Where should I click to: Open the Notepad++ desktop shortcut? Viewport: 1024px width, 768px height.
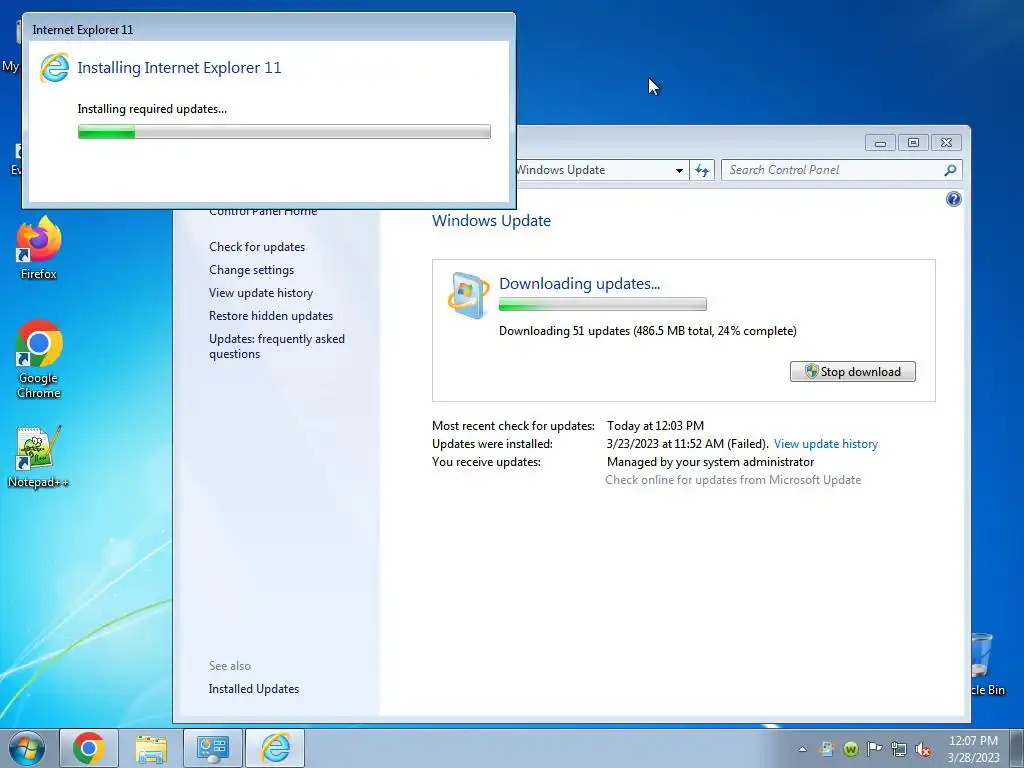point(38,457)
